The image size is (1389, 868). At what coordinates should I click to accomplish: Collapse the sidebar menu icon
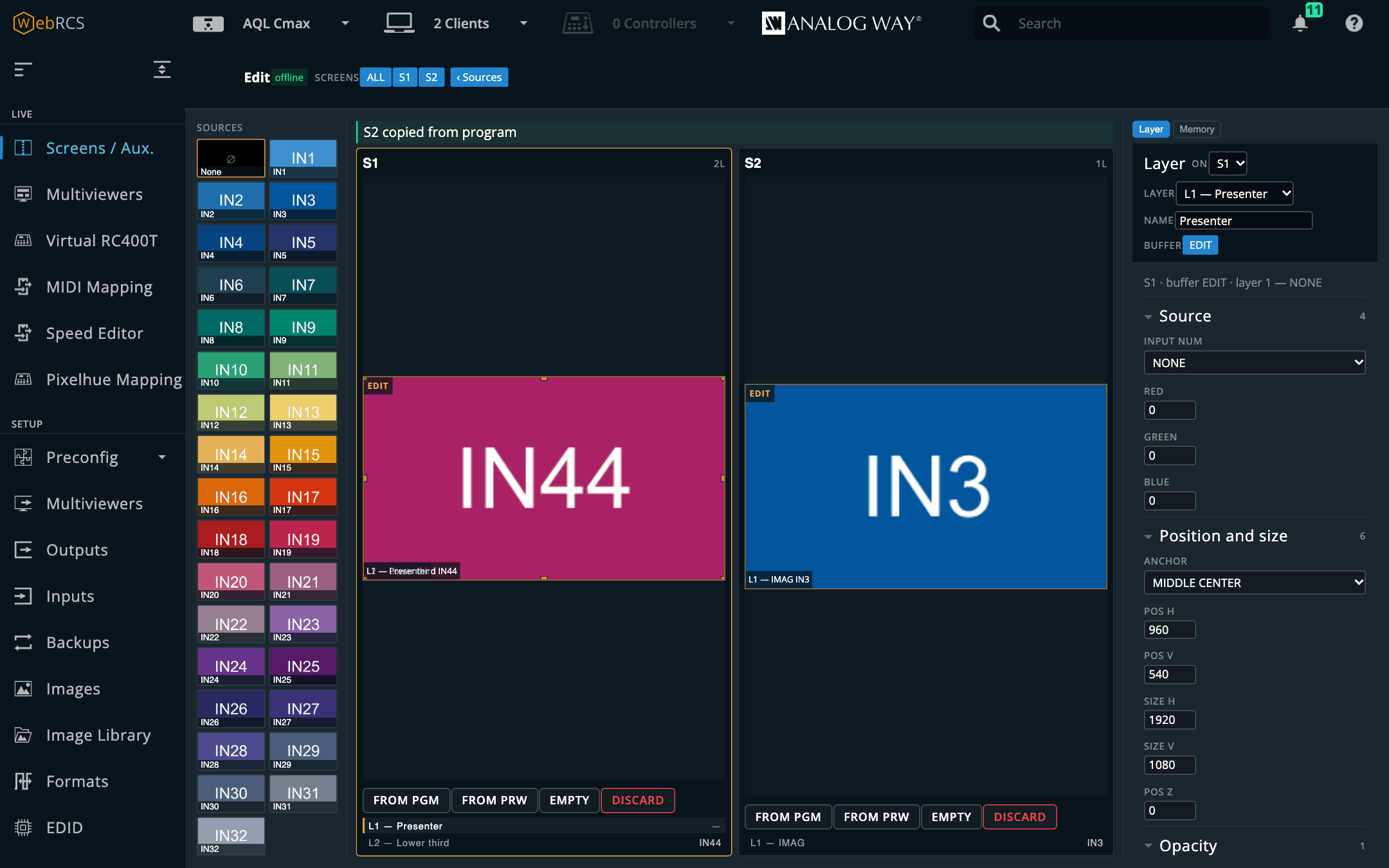tap(23, 69)
